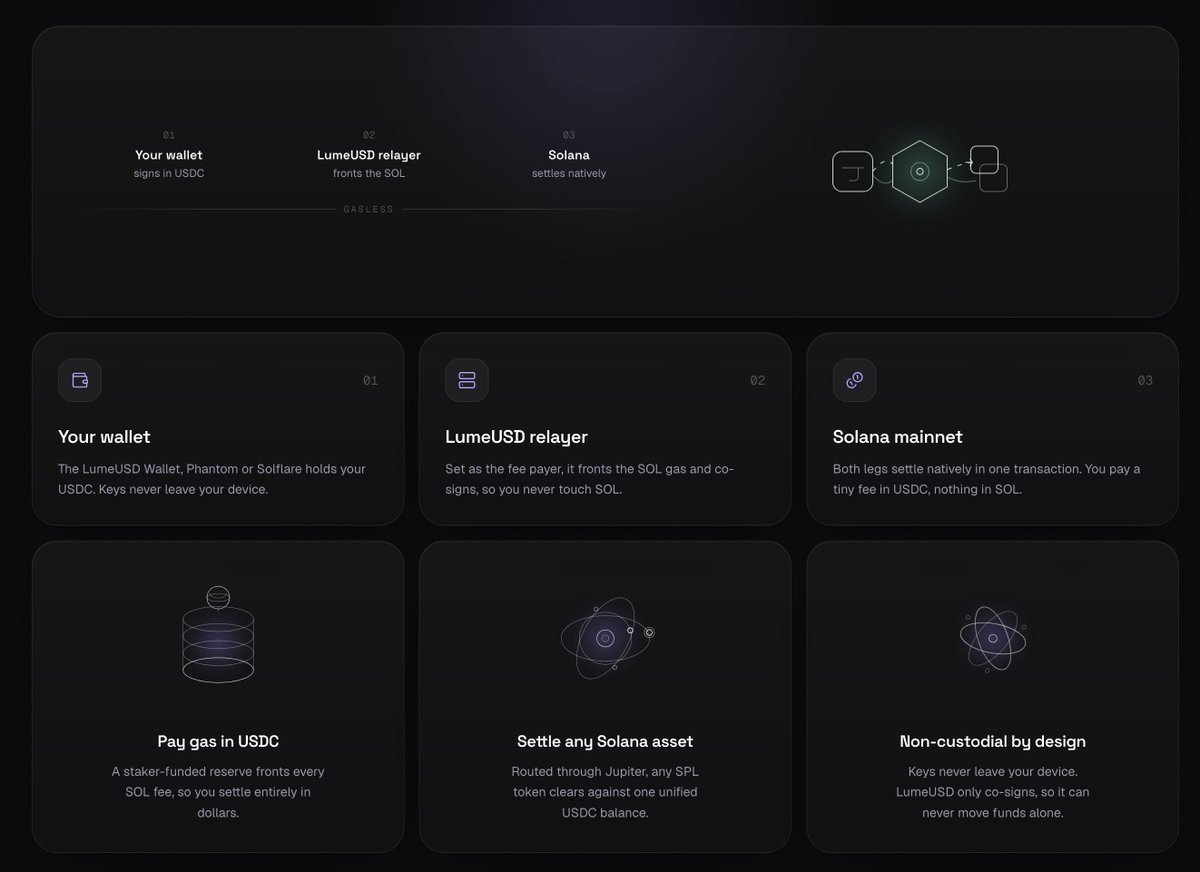Select the 'Your wallet' step in top flow

pyautogui.click(x=169, y=155)
